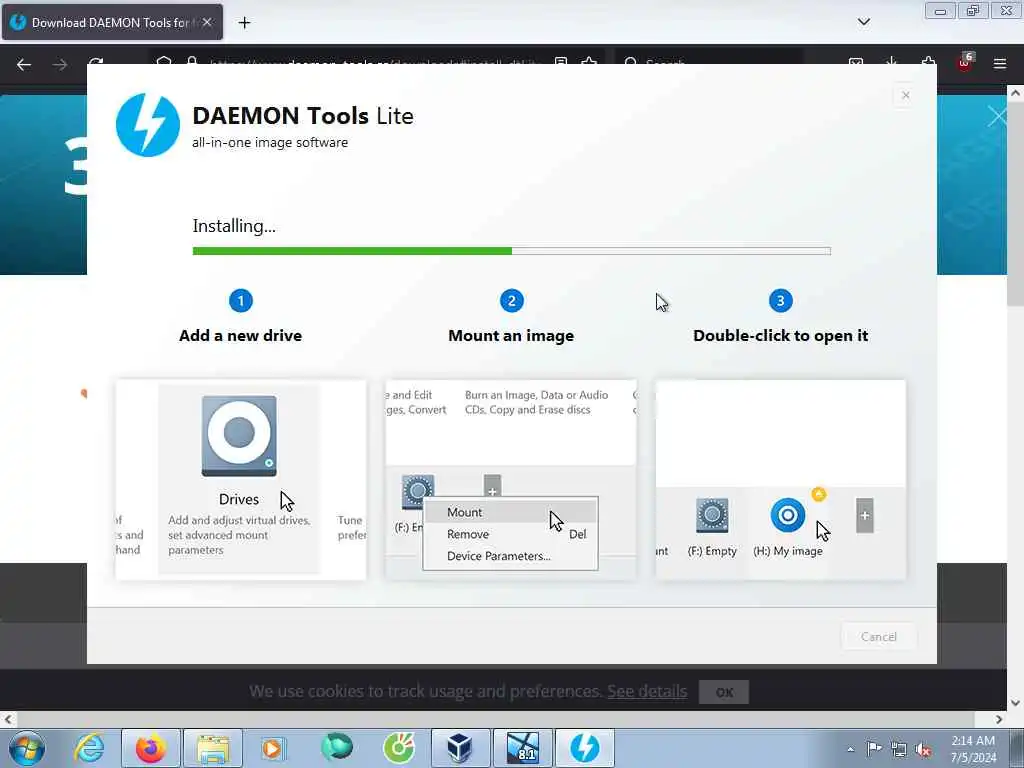Click the (F:) Empty drive icon in step 3

[712, 515]
